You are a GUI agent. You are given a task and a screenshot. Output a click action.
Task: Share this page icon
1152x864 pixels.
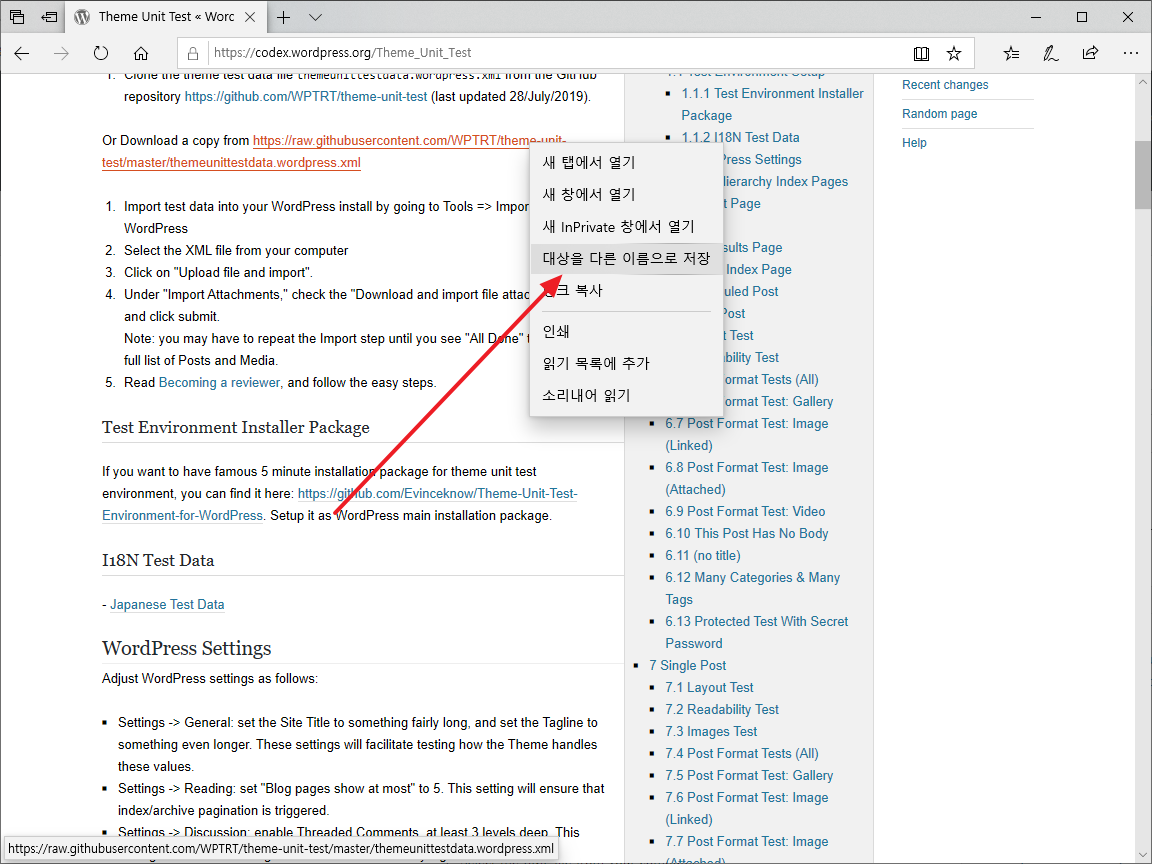[x=1090, y=53]
